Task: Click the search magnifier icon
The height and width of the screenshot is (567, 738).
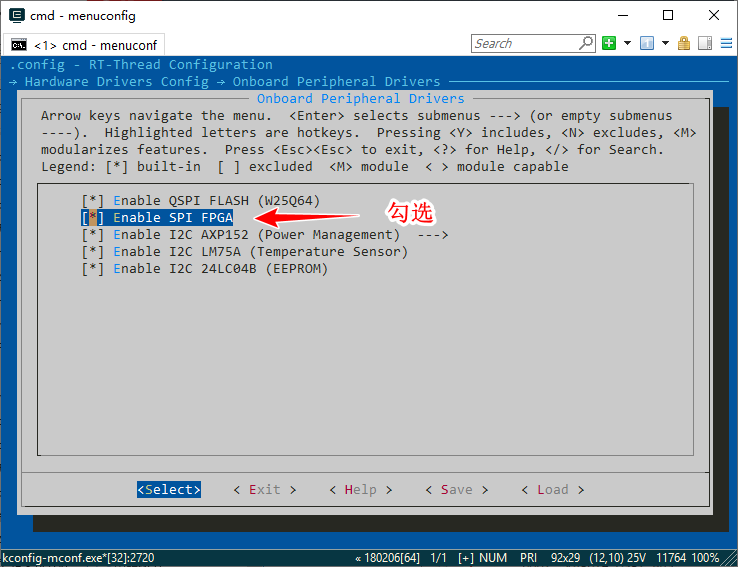Action: coord(586,43)
